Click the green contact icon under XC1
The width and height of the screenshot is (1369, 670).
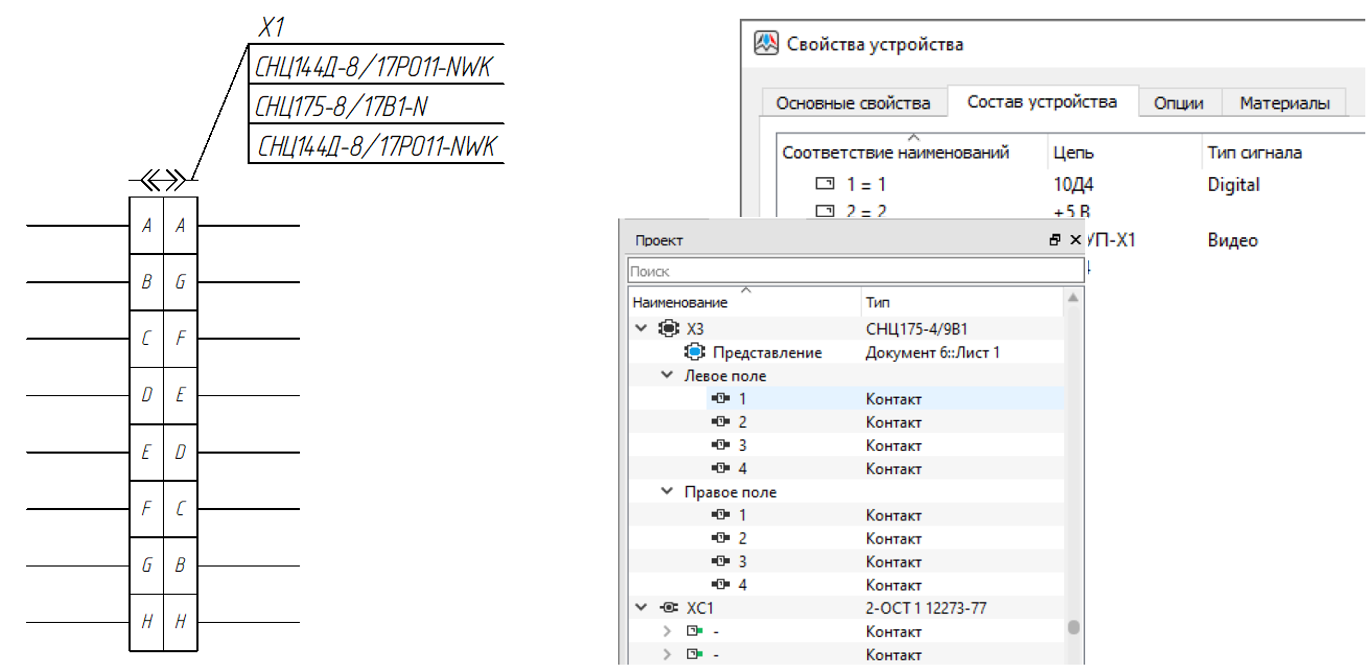coord(694,631)
